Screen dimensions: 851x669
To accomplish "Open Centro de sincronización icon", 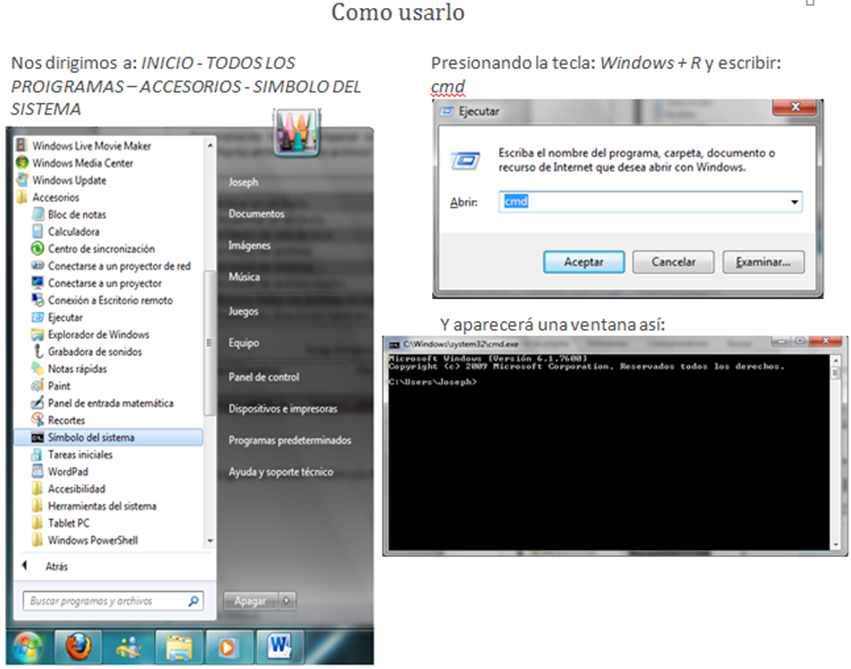I will coord(37,249).
